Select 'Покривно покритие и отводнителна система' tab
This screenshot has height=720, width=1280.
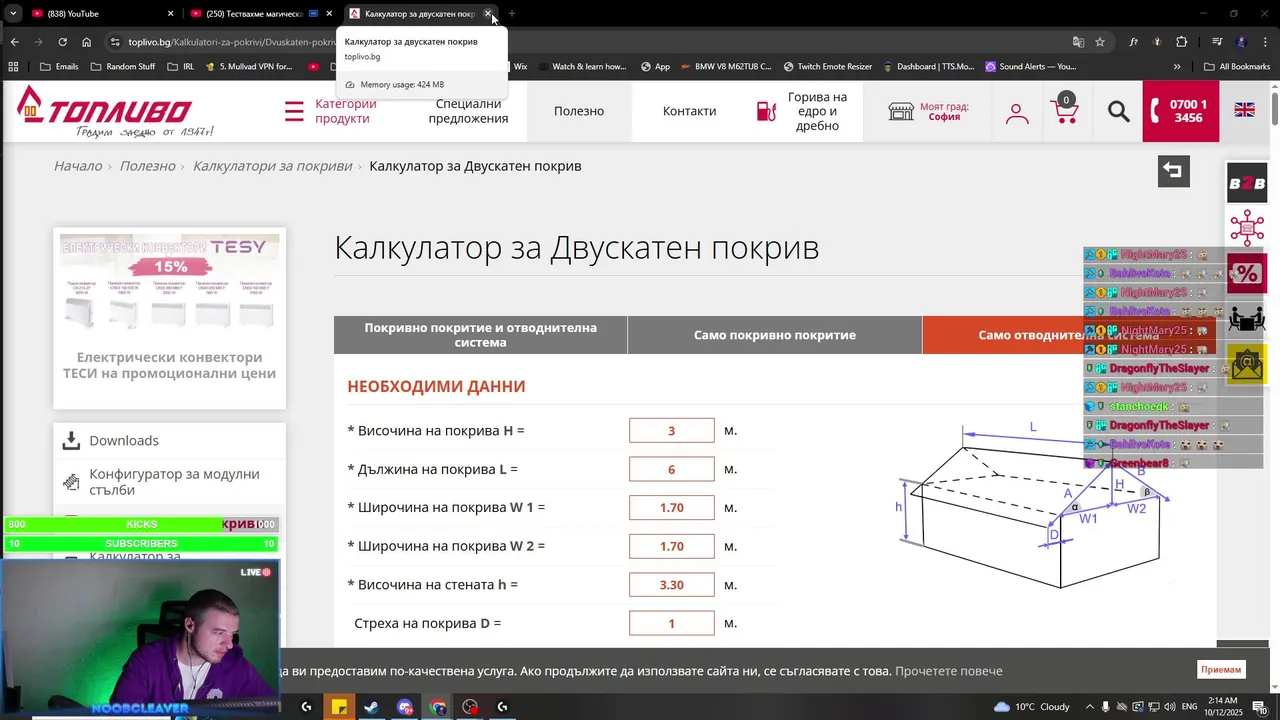point(480,335)
